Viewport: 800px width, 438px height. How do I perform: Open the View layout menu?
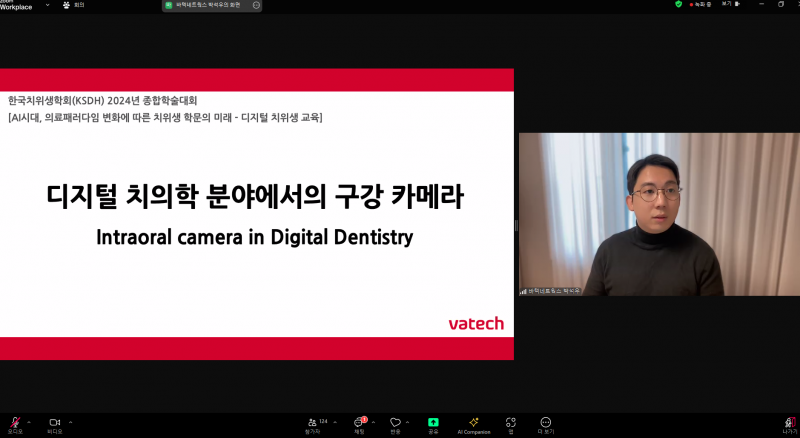(x=727, y=4)
